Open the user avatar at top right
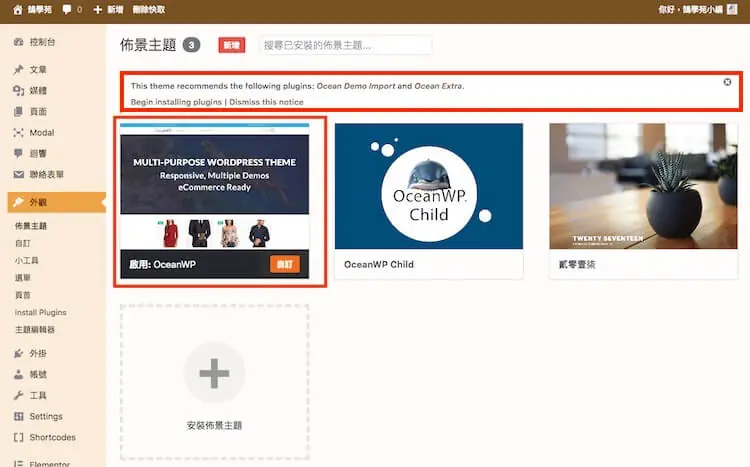This screenshot has width=750, height=467. click(x=732, y=10)
